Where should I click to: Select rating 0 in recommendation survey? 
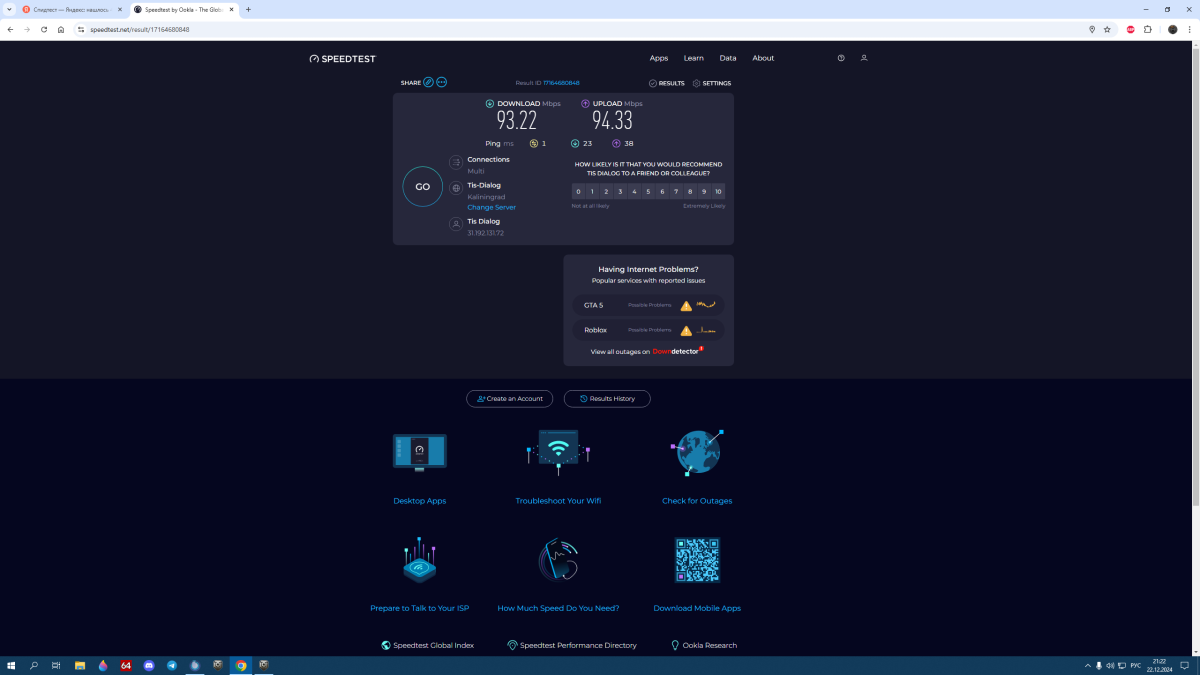578,191
